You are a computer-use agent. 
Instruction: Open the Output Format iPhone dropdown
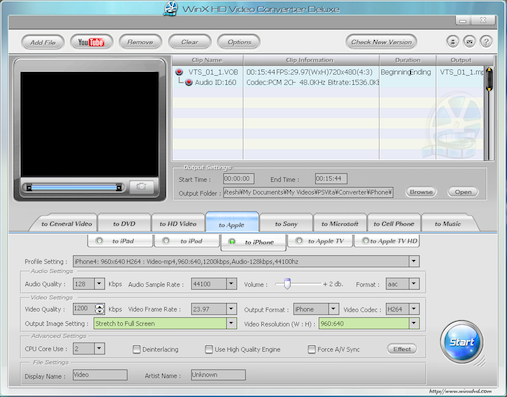(x=333, y=309)
